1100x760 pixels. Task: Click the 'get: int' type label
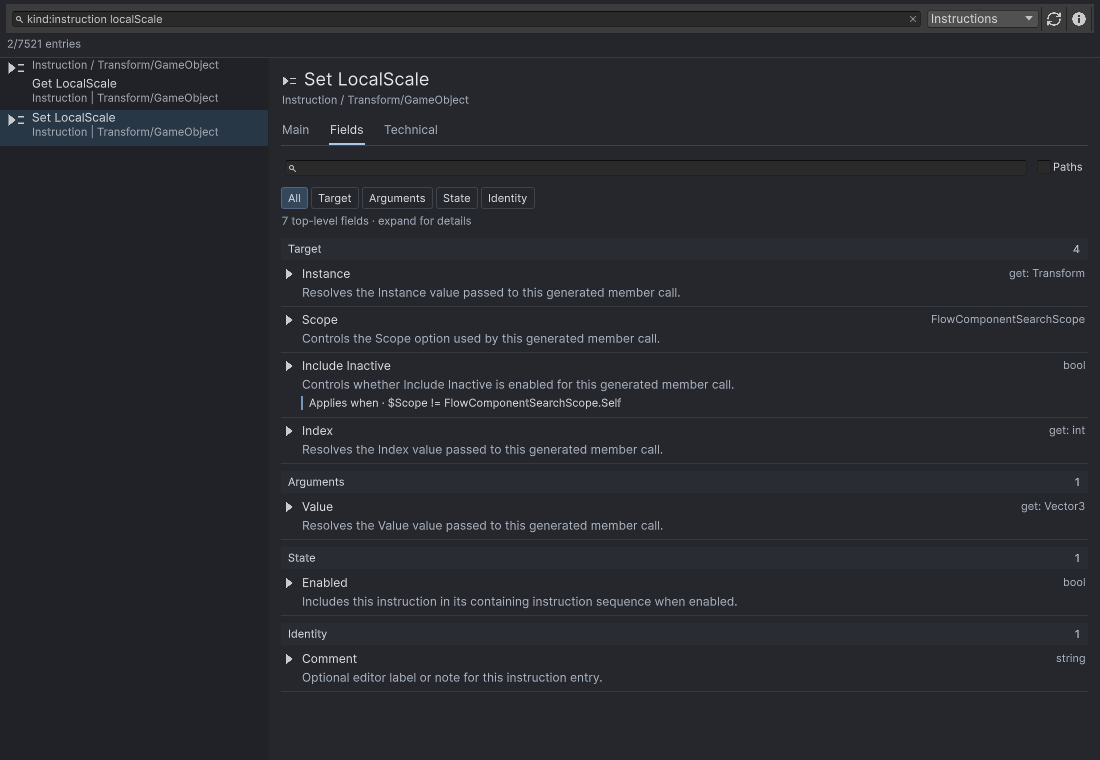(x=1066, y=430)
